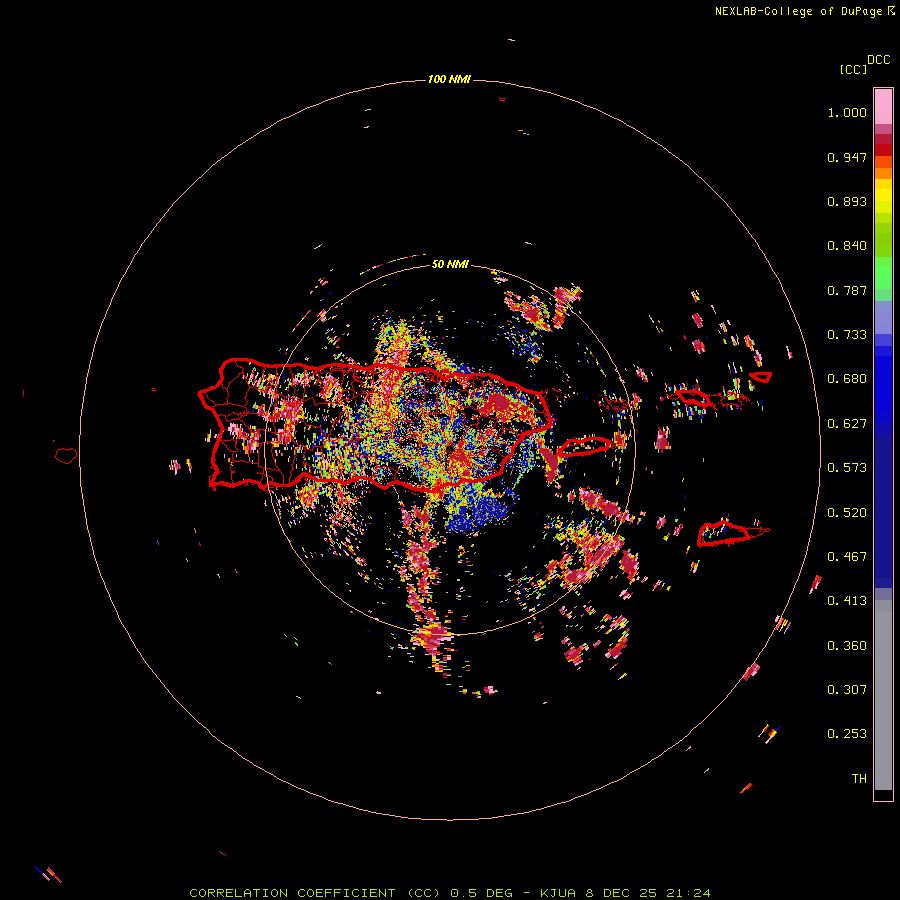Click the 0.893 scale value
The height and width of the screenshot is (900, 900).
point(847,201)
